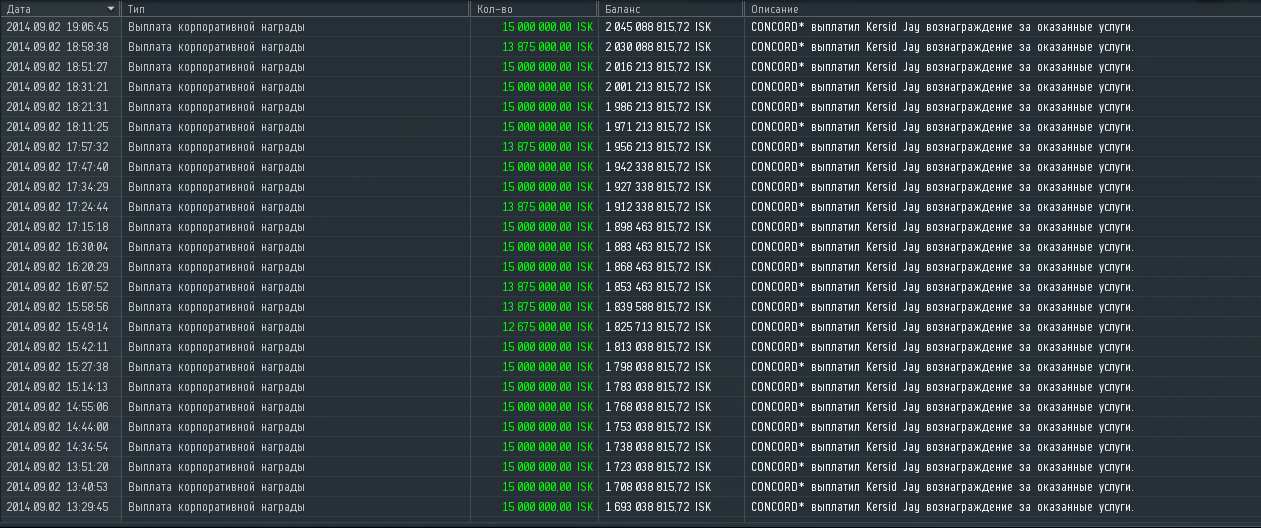The image size is (1261, 528).
Task: Click the amount 12 675 000,00 ISK
Action: click(x=548, y=327)
